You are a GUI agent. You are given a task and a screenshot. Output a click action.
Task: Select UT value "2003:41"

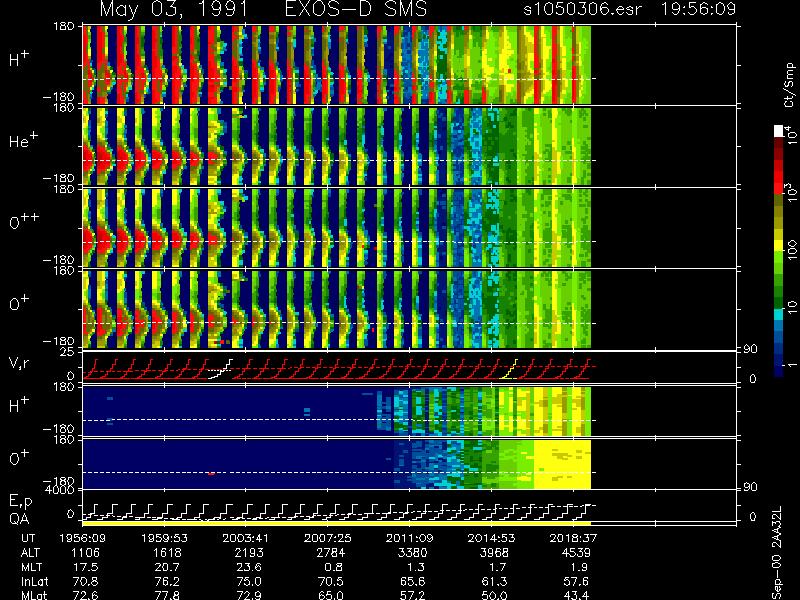(x=246, y=538)
